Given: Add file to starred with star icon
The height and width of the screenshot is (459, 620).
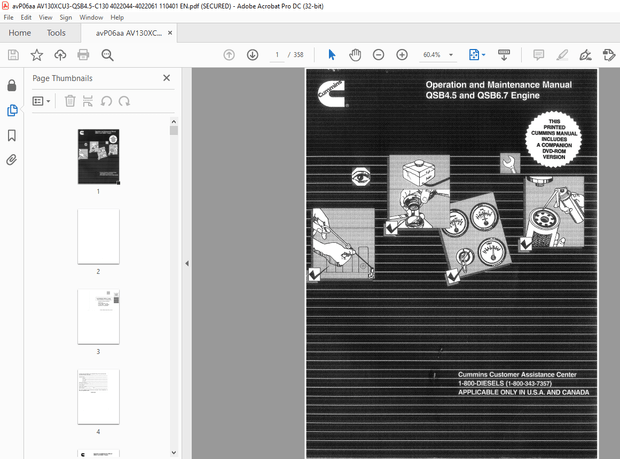Looking at the screenshot, I should [37, 55].
